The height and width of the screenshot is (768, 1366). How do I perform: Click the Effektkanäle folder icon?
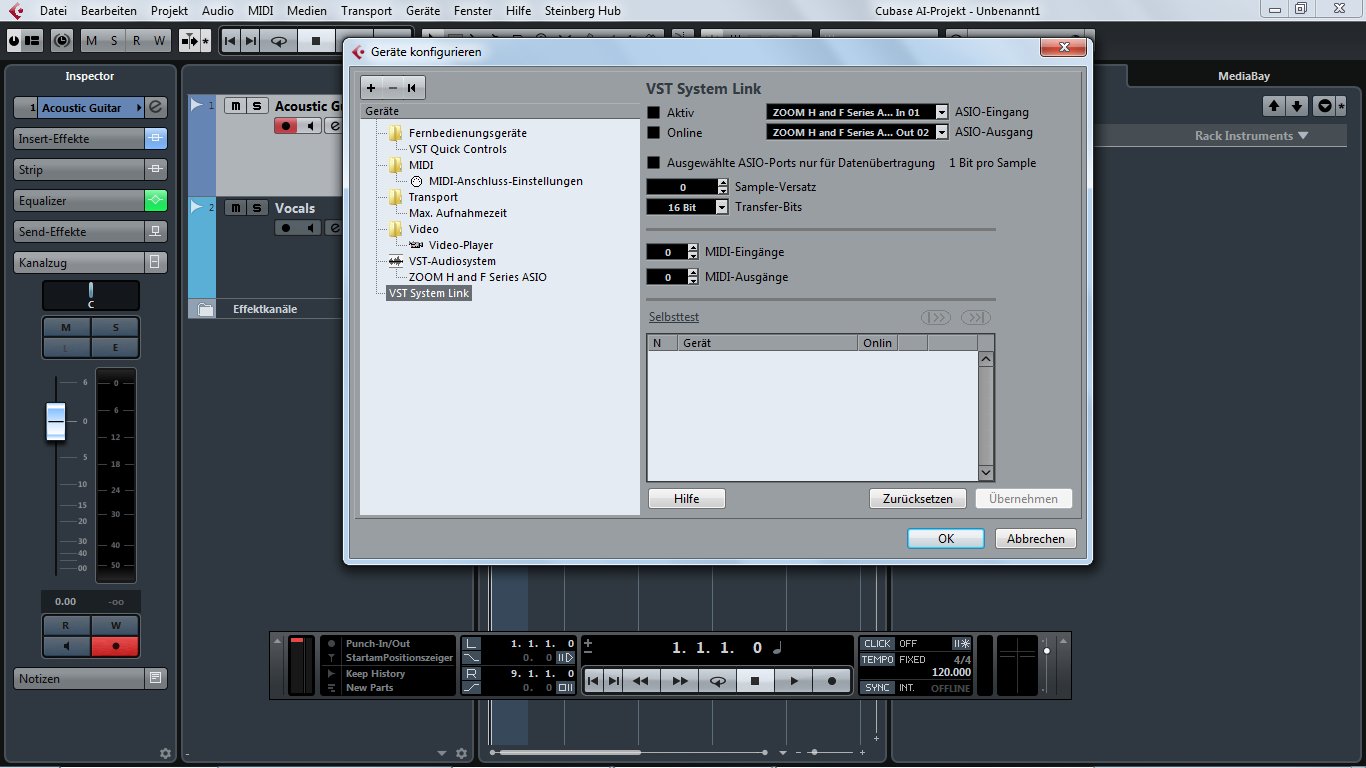pyautogui.click(x=205, y=310)
